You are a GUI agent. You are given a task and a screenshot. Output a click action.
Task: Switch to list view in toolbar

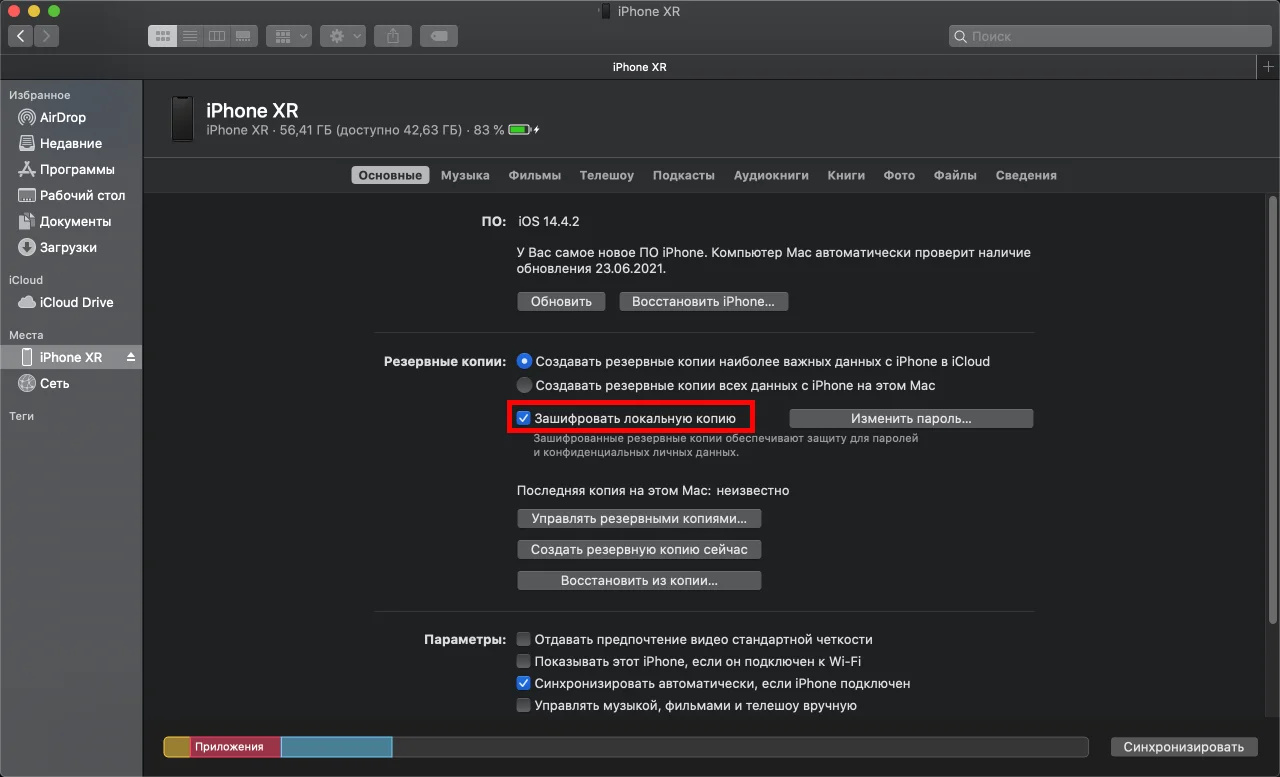coord(189,36)
